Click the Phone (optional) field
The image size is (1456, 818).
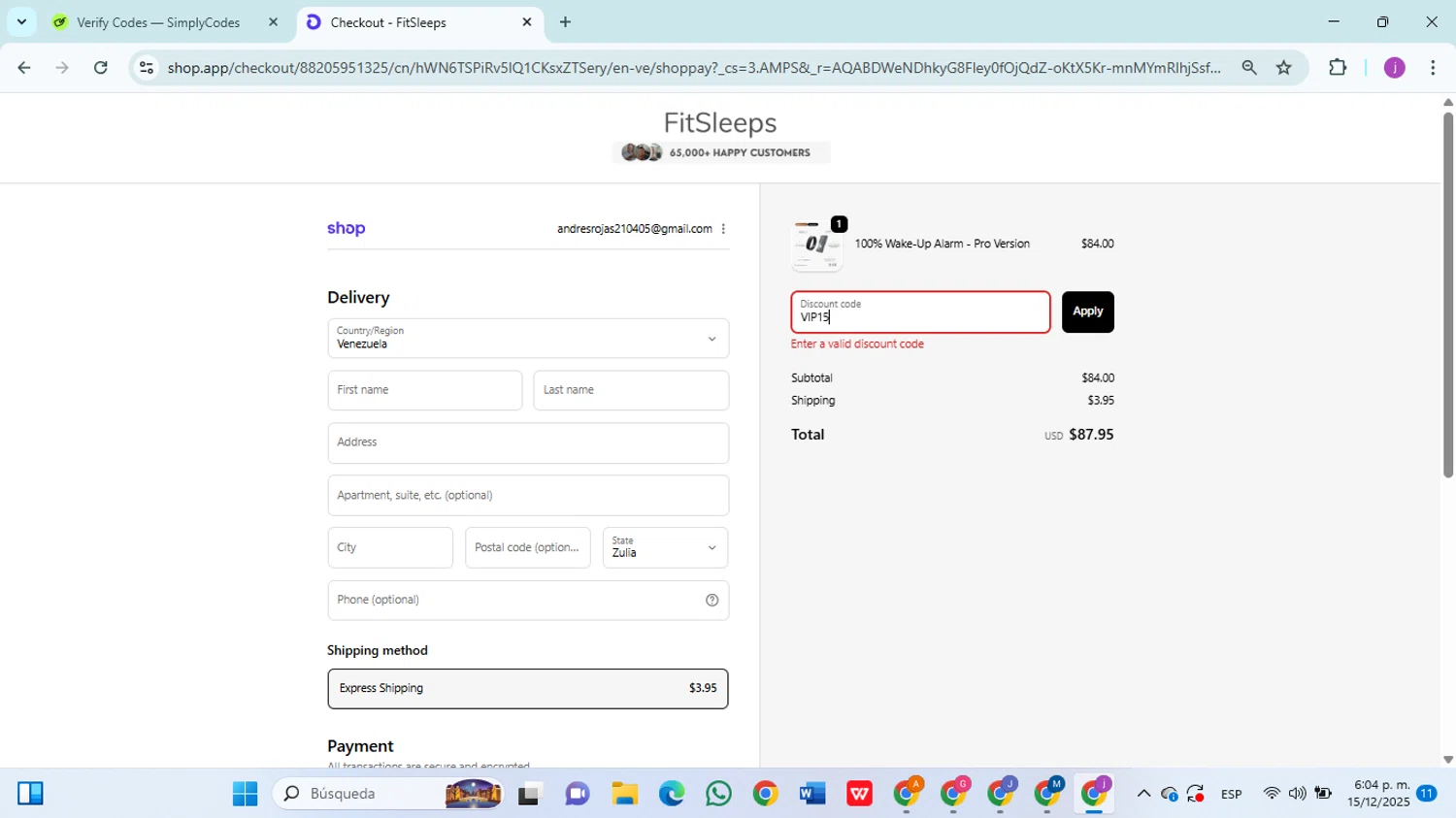click(x=528, y=600)
